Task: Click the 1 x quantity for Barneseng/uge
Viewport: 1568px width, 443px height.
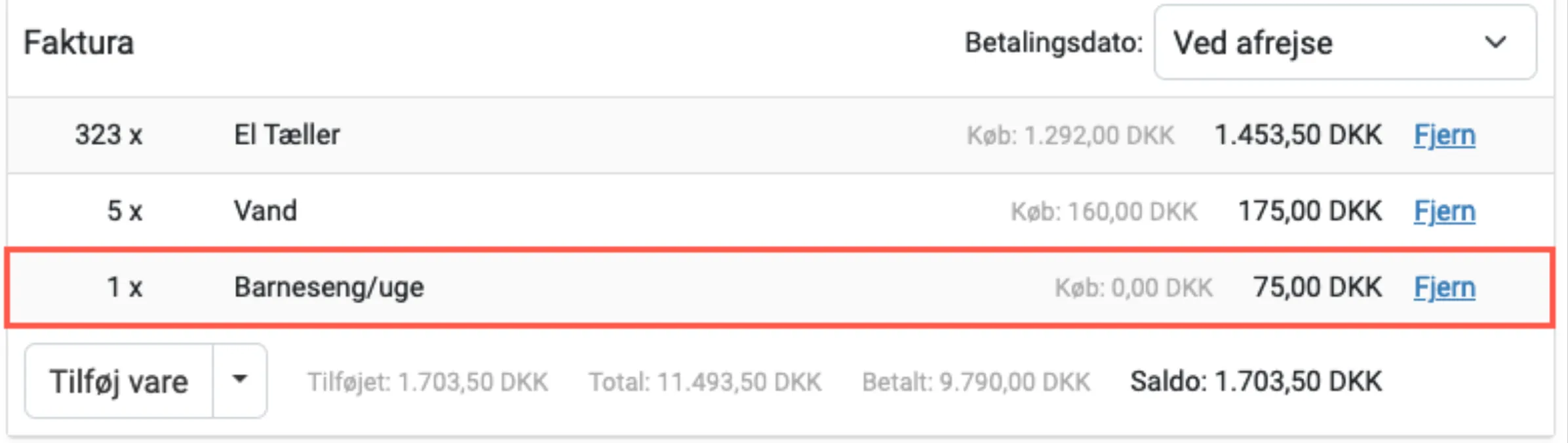Action: pyautogui.click(x=125, y=287)
